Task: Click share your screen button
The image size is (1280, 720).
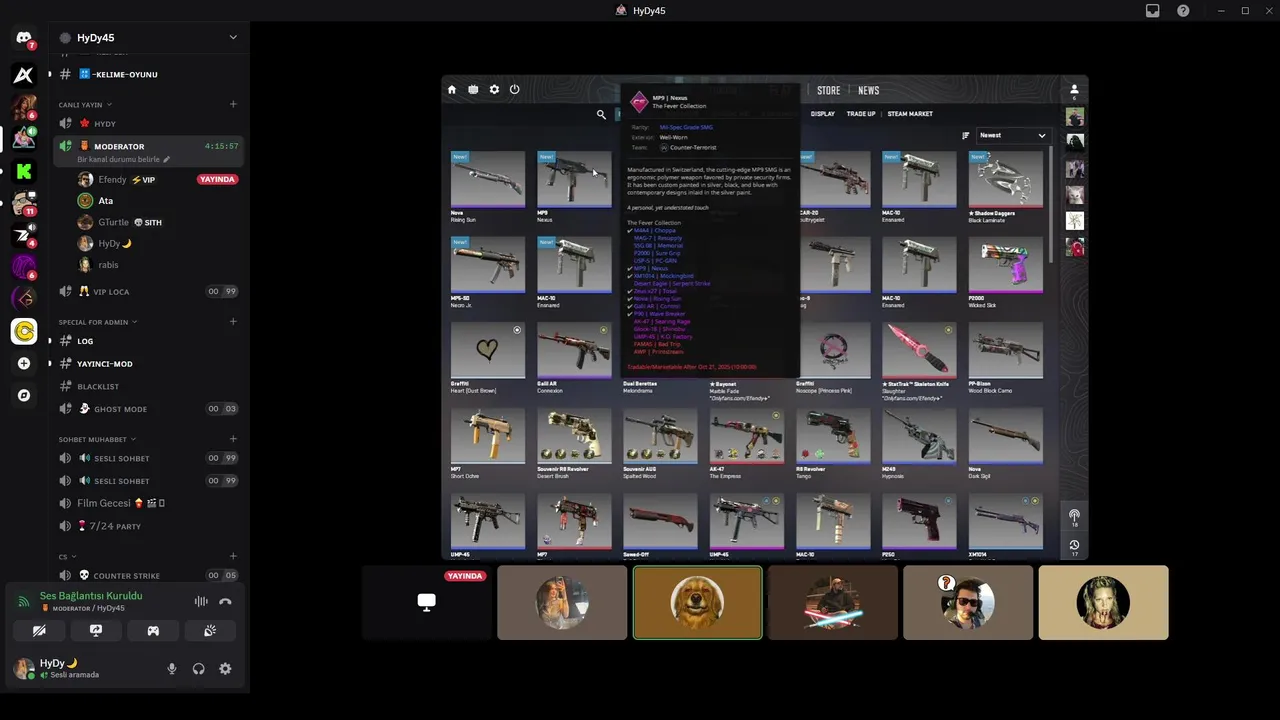Action: pos(96,631)
